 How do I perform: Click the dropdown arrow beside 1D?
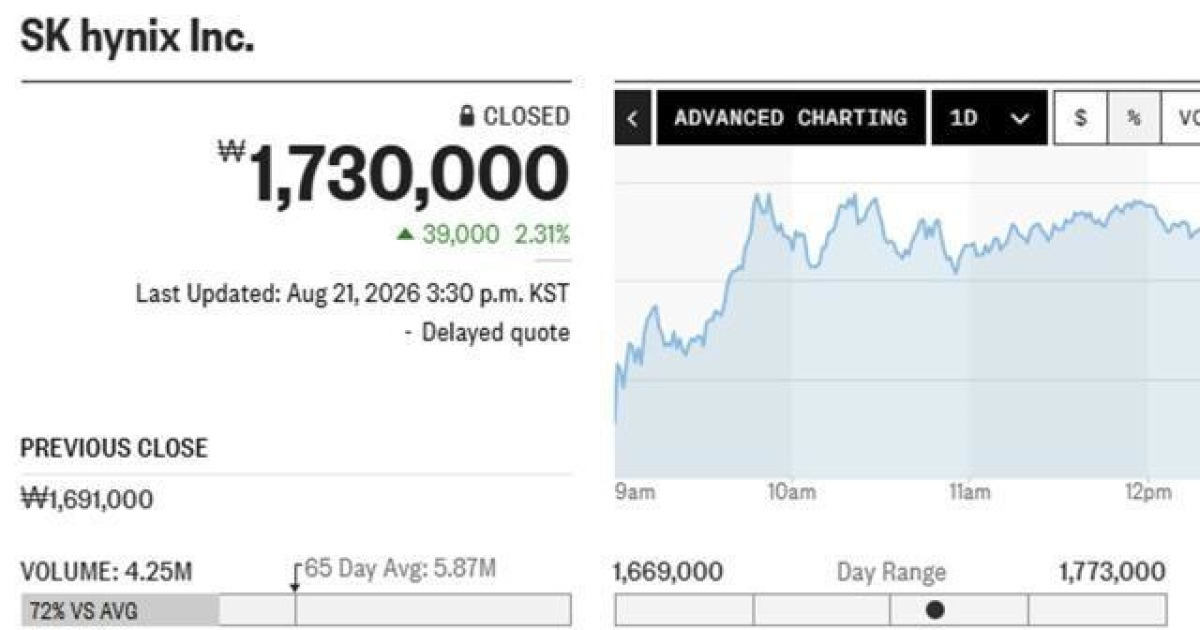[1020, 119]
